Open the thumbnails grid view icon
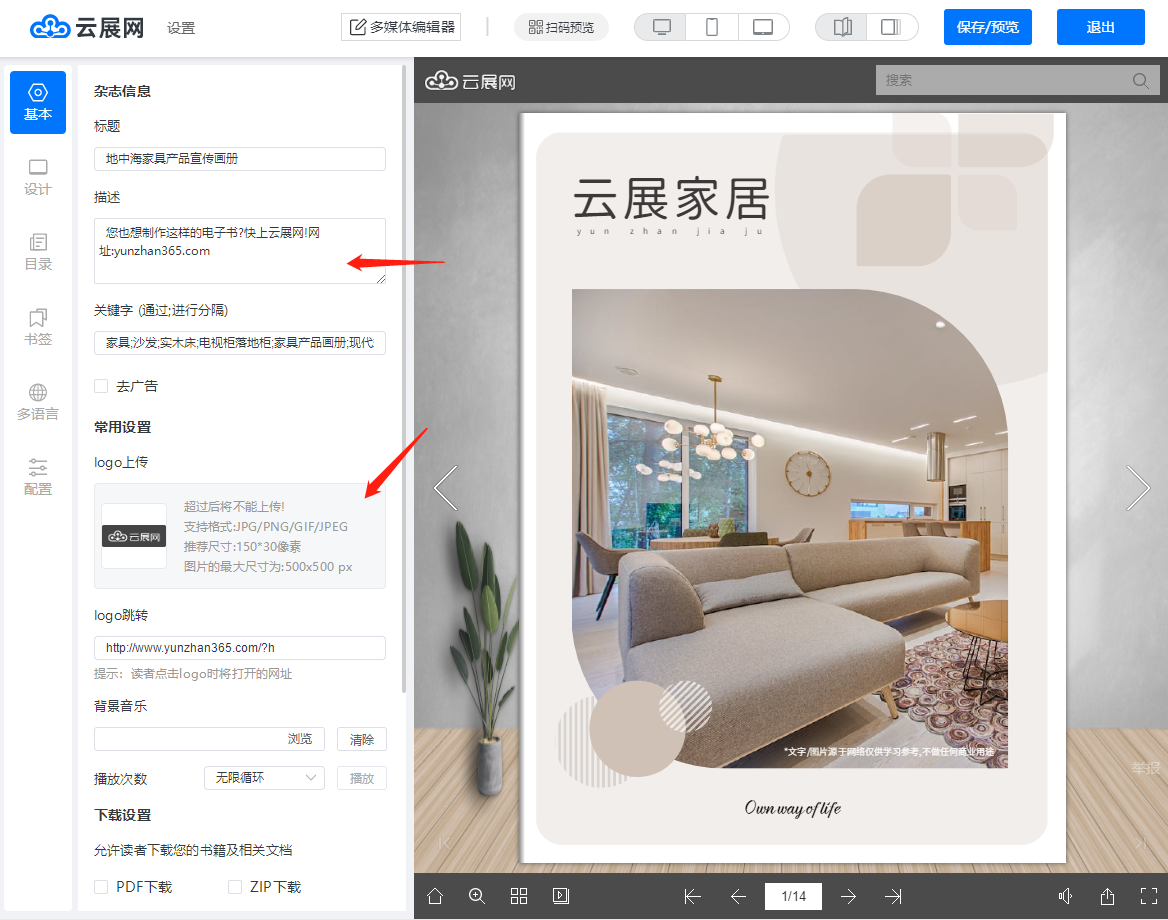Image resolution: width=1168 pixels, height=920 pixels. 519,896
